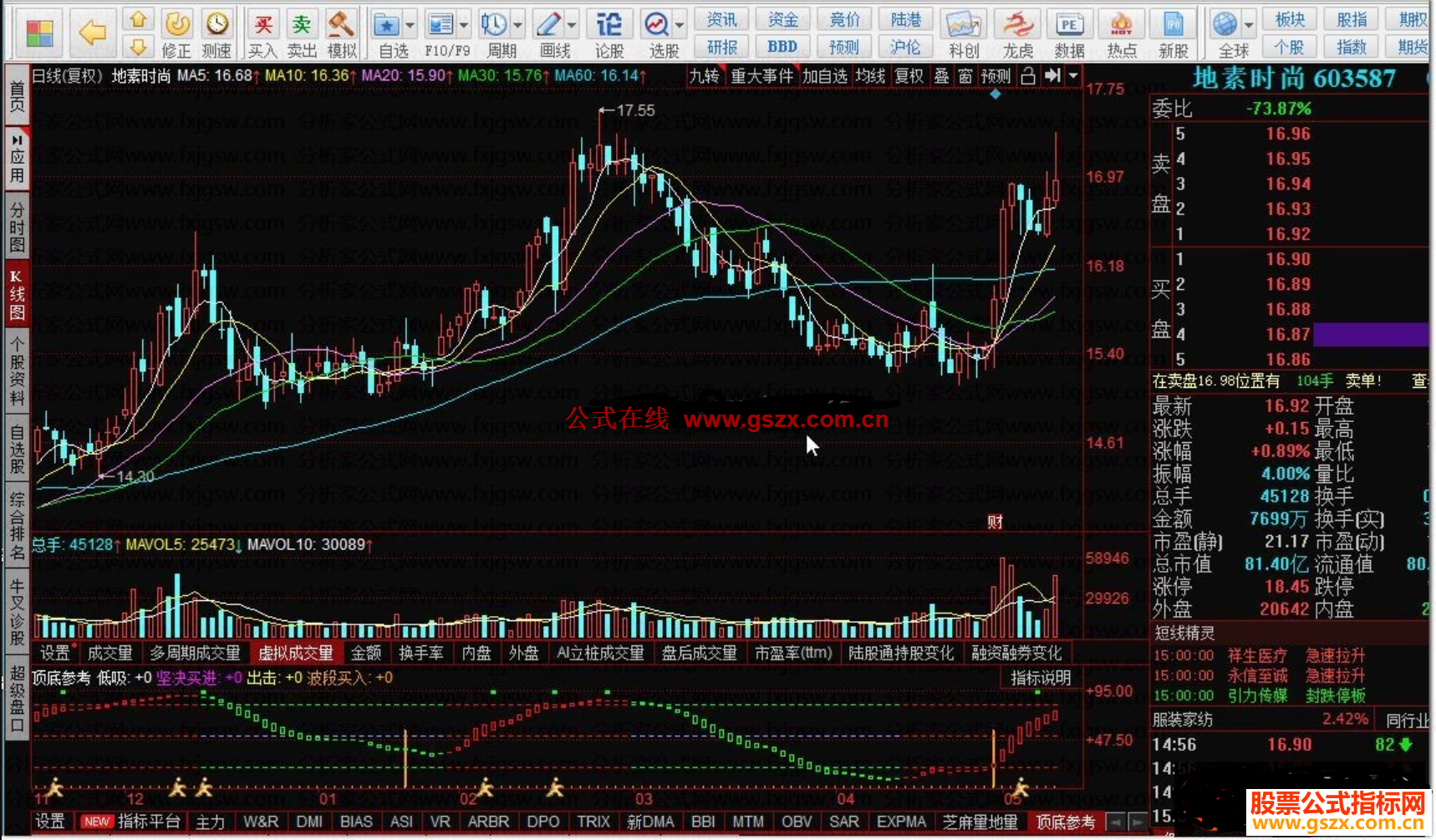Click the 资讯 news button

coord(721,19)
